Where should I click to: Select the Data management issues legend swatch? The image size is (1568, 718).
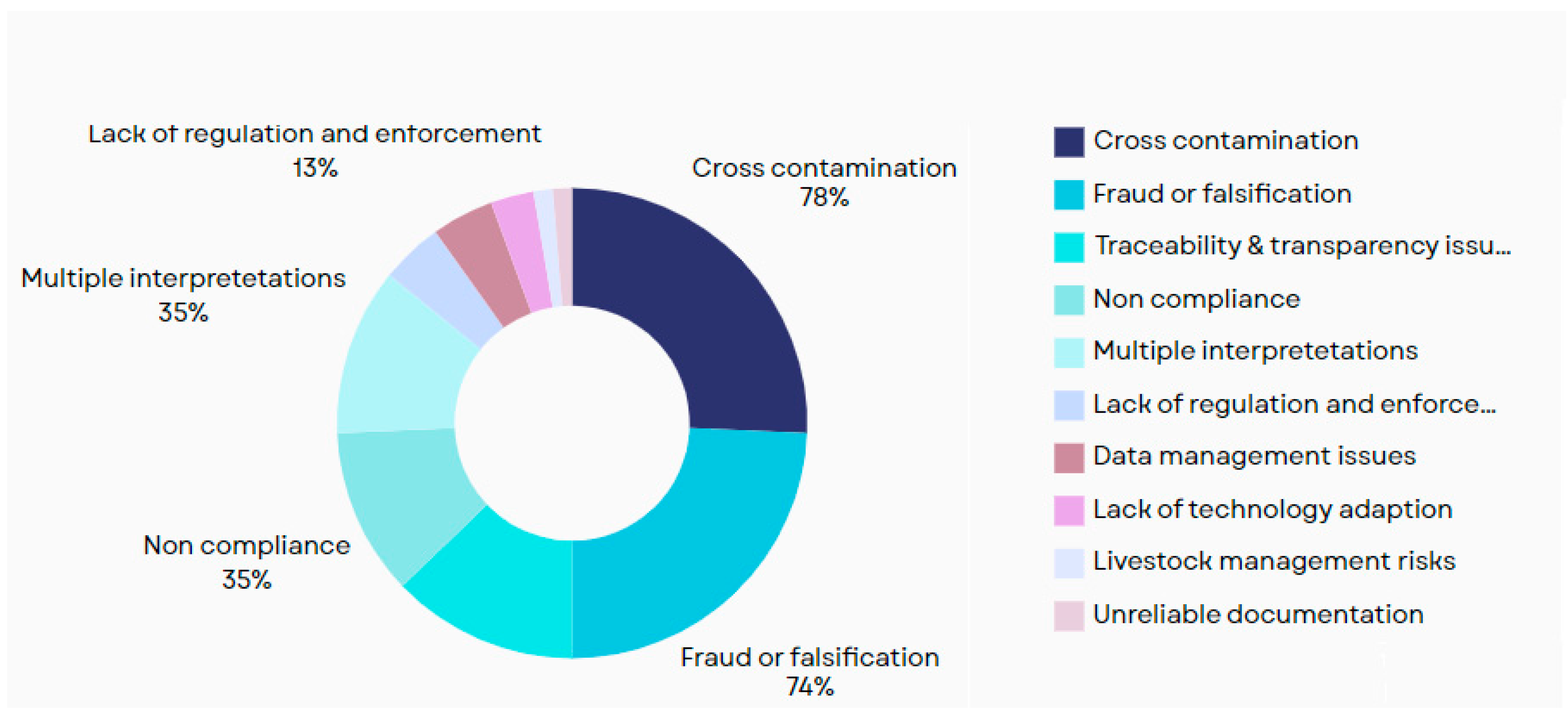[x=1068, y=458]
